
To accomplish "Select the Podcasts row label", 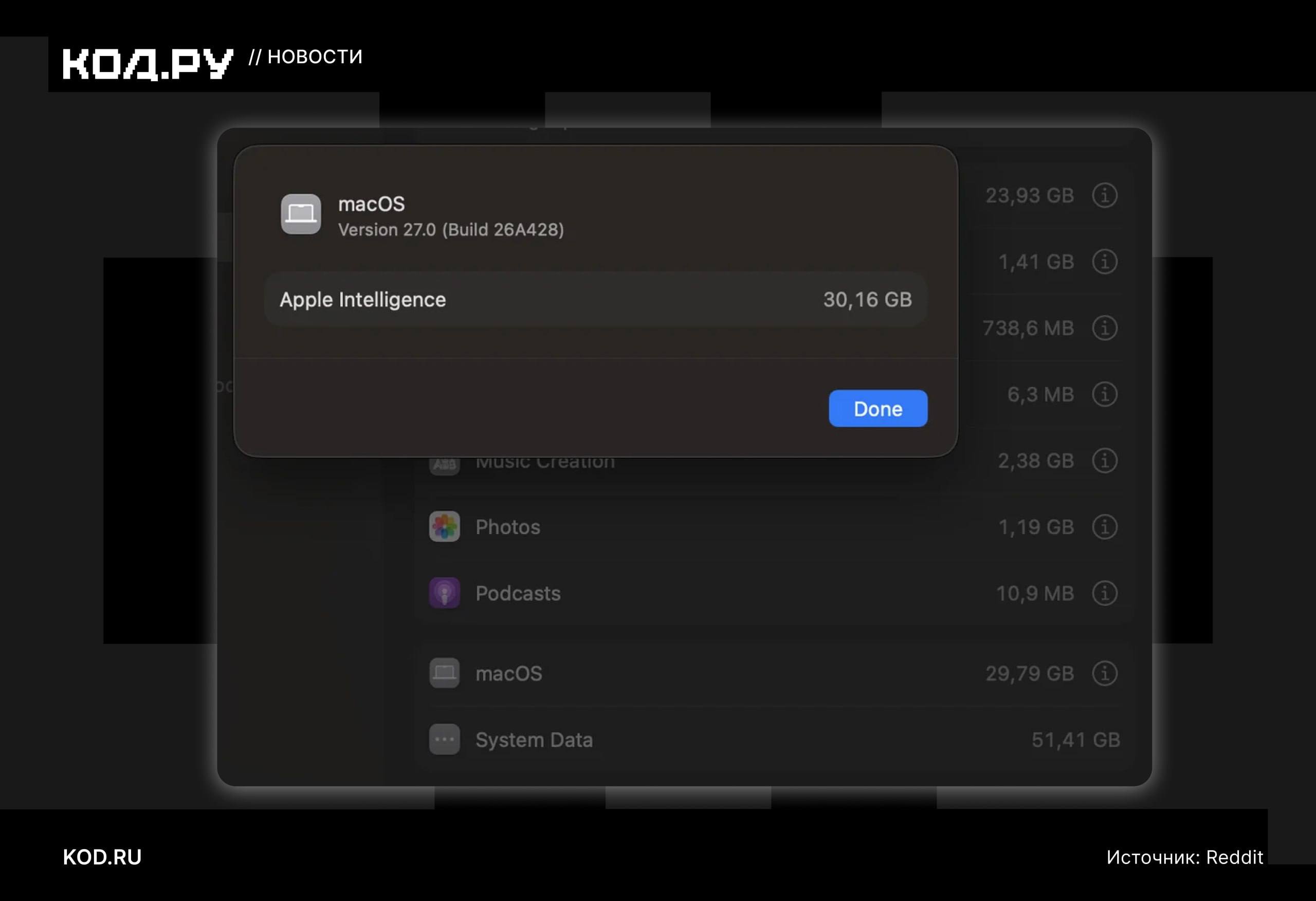I will click(518, 594).
